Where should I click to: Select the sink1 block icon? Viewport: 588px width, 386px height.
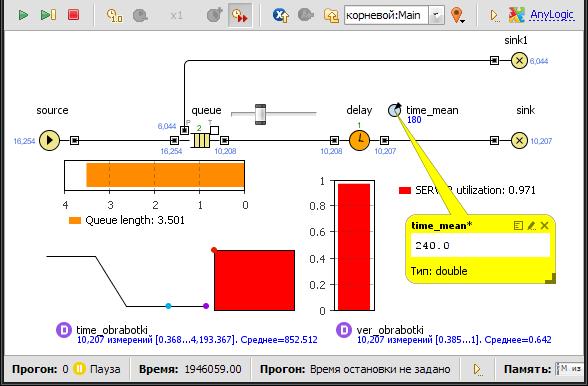tap(519, 60)
